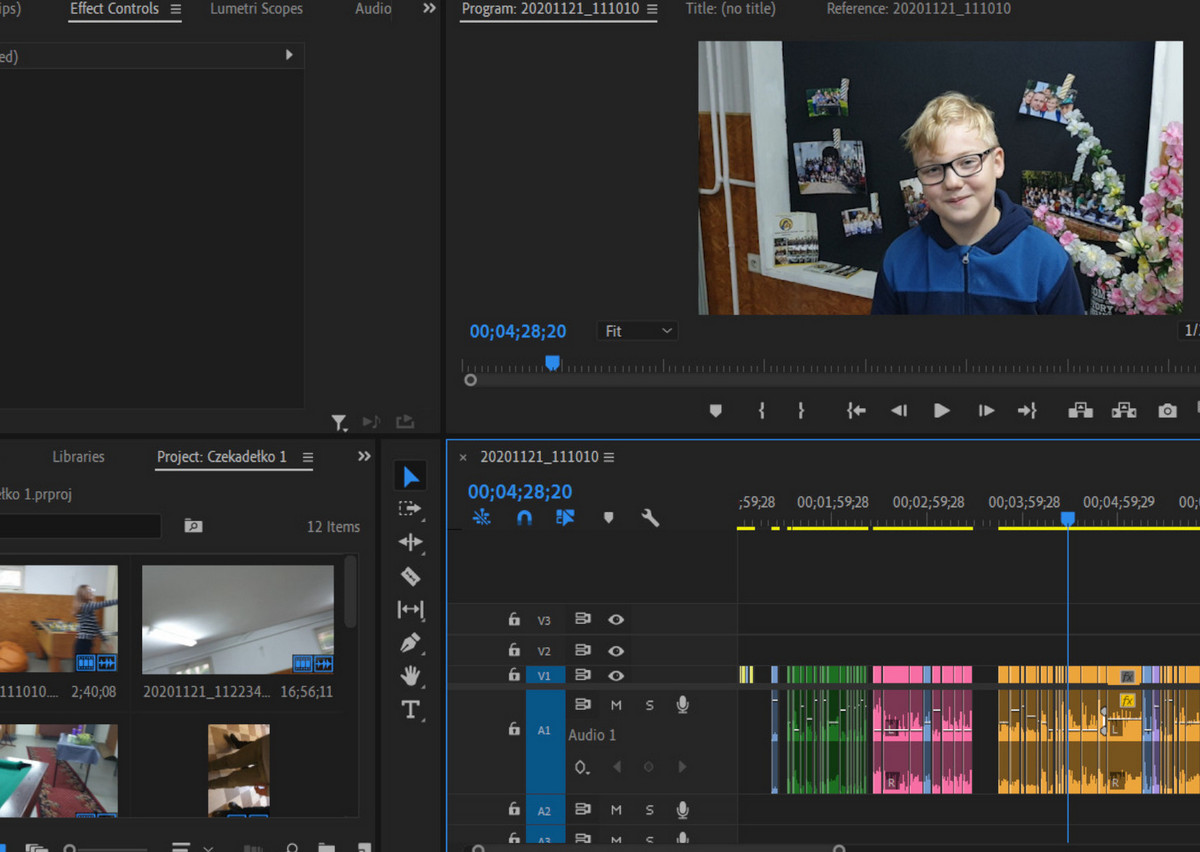Select the Track Select Forward tool
Screen dimensions: 1200x852
click(410, 509)
